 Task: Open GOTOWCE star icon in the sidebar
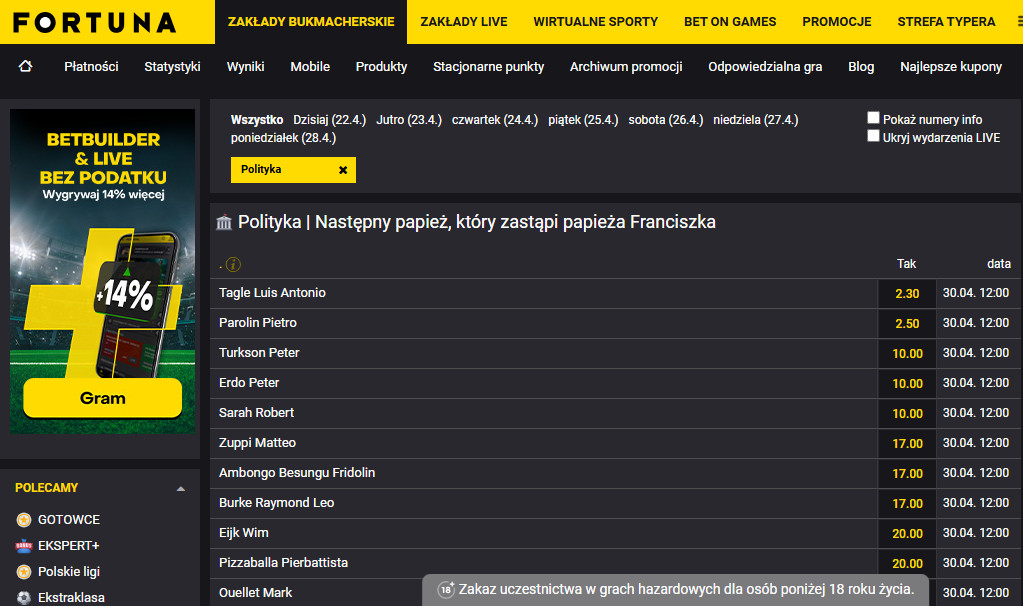pos(24,520)
